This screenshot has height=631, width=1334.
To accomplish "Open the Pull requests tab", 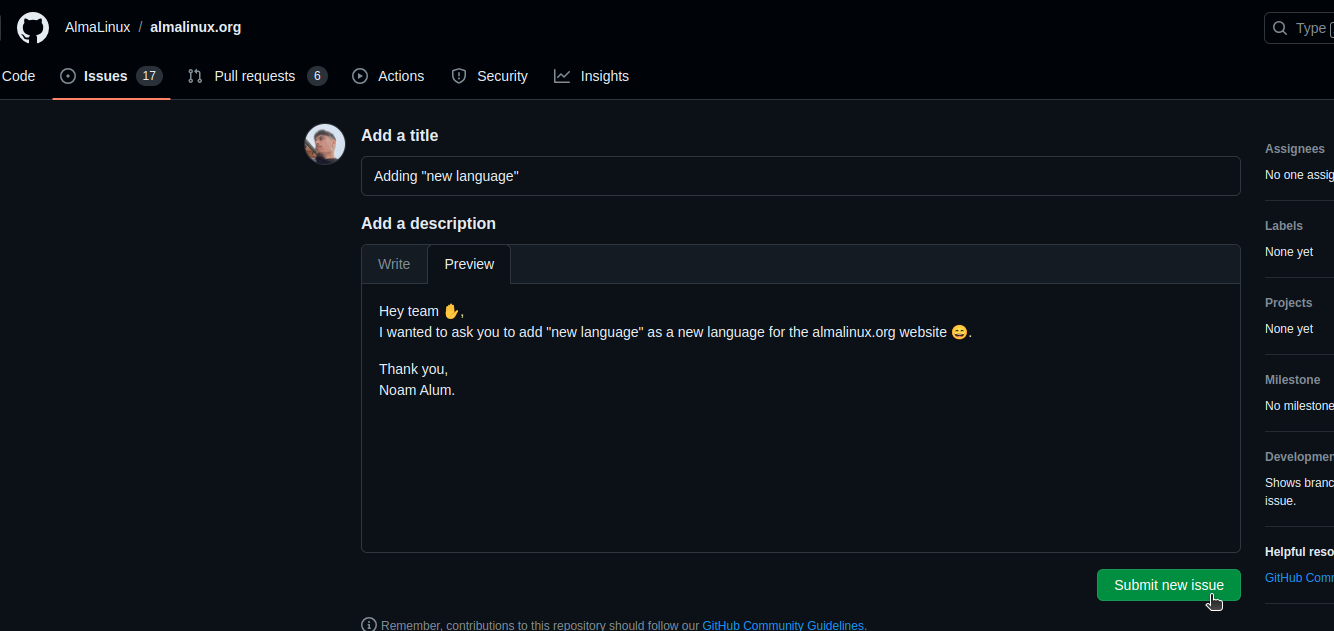I will (x=254, y=76).
